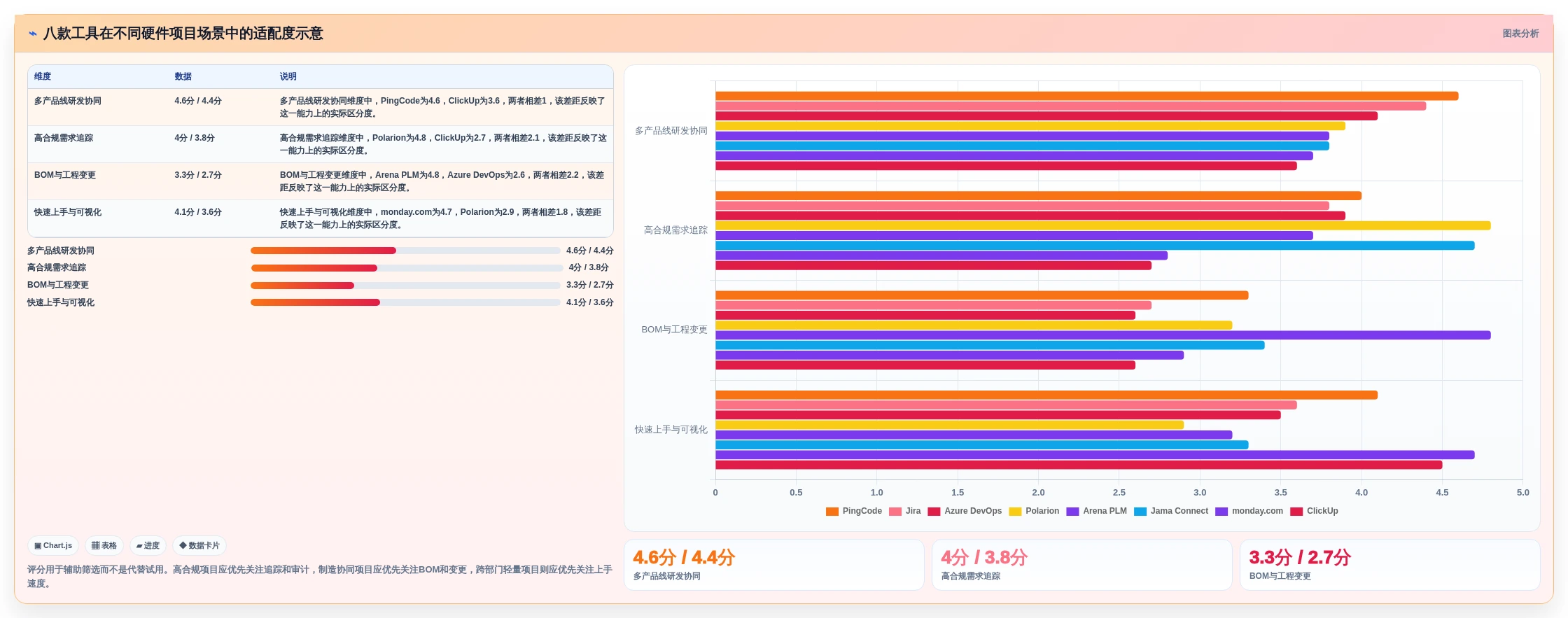Open the 3.3分 / 2.7分 data card

(1390, 565)
